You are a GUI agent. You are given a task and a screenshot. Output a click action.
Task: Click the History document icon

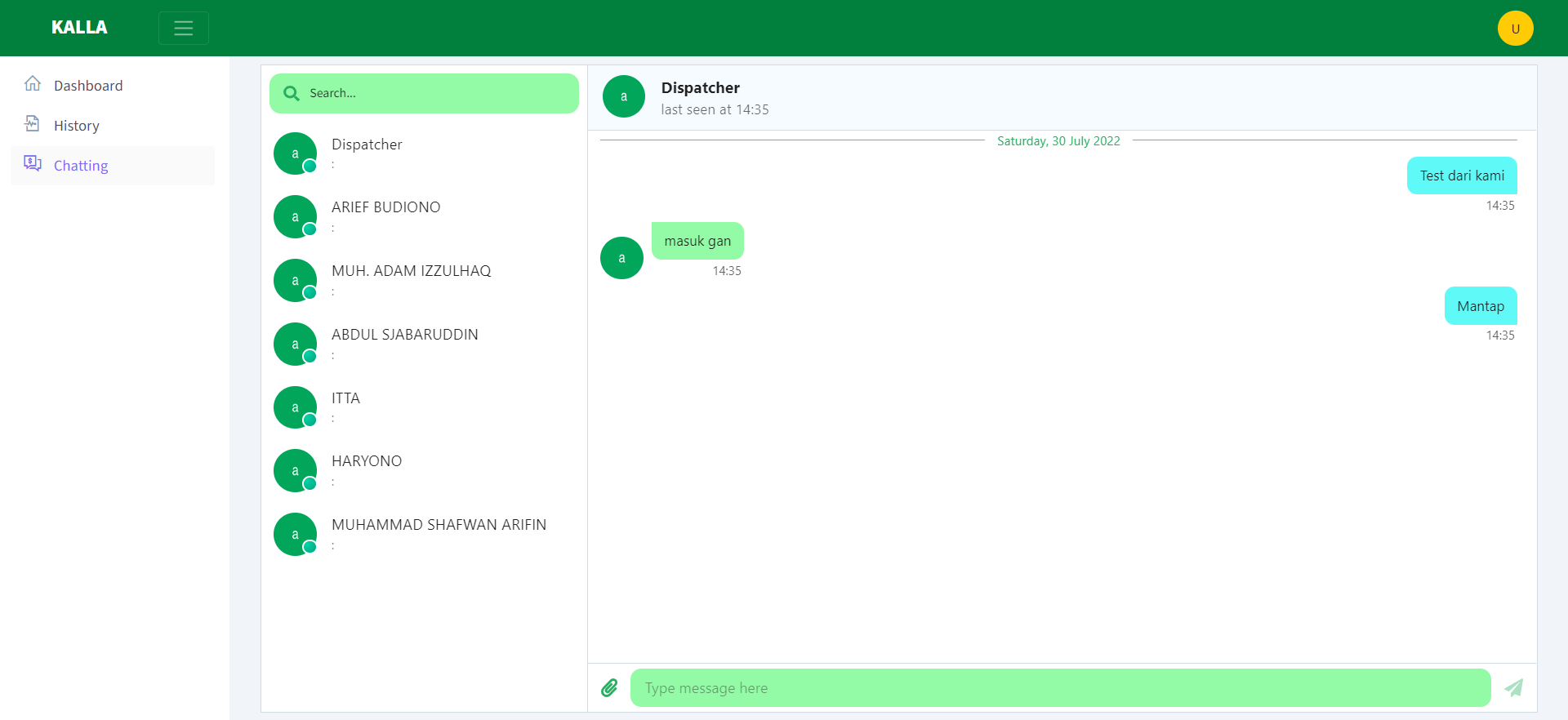pyautogui.click(x=33, y=123)
